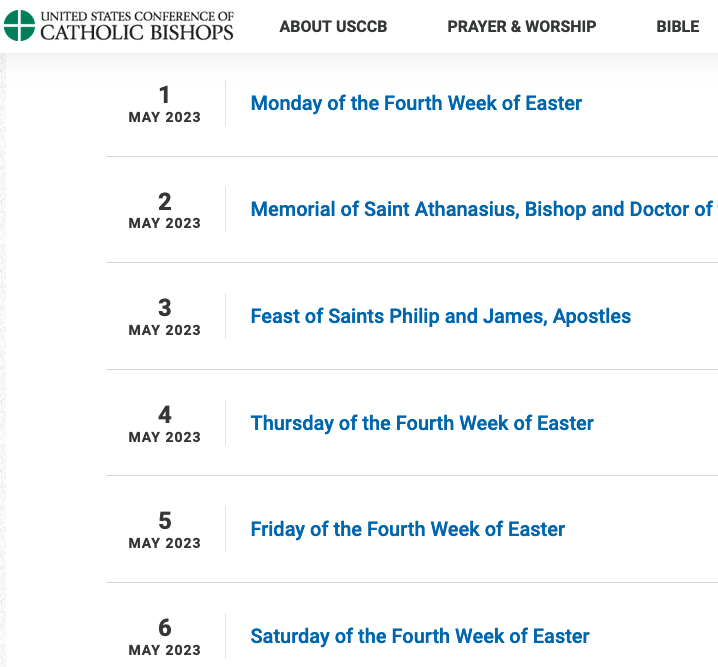
Task: Select the 3 May 2023 date block
Action: [x=164, y=317]
